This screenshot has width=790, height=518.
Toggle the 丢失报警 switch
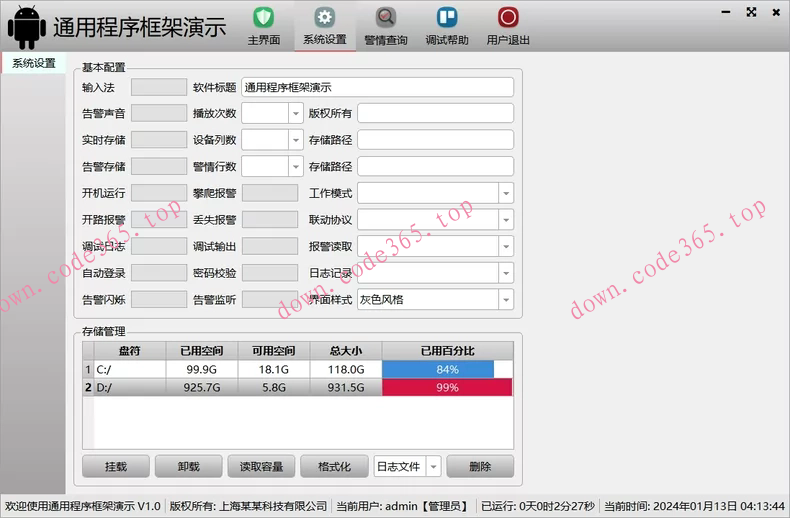[x=270, y=220]
